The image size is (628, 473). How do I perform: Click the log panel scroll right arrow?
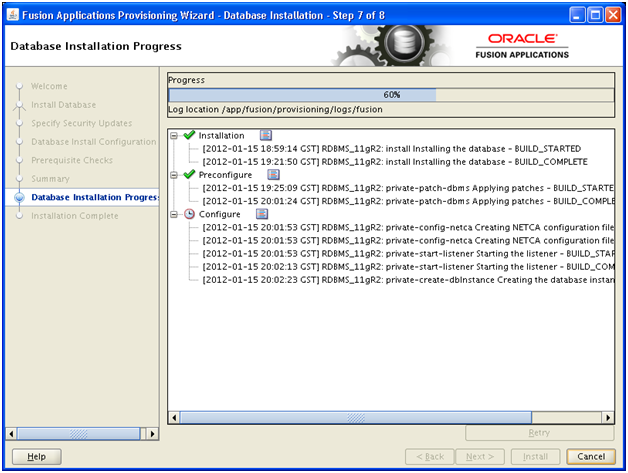tap(608, 418)
